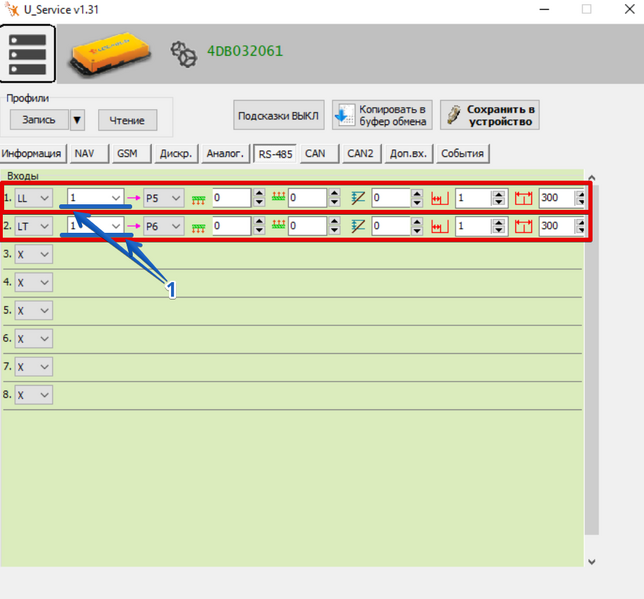Open the P6 parameter dropdown
Image resolution: width=644 pixels, height=599 pixels.
point(163,226)
